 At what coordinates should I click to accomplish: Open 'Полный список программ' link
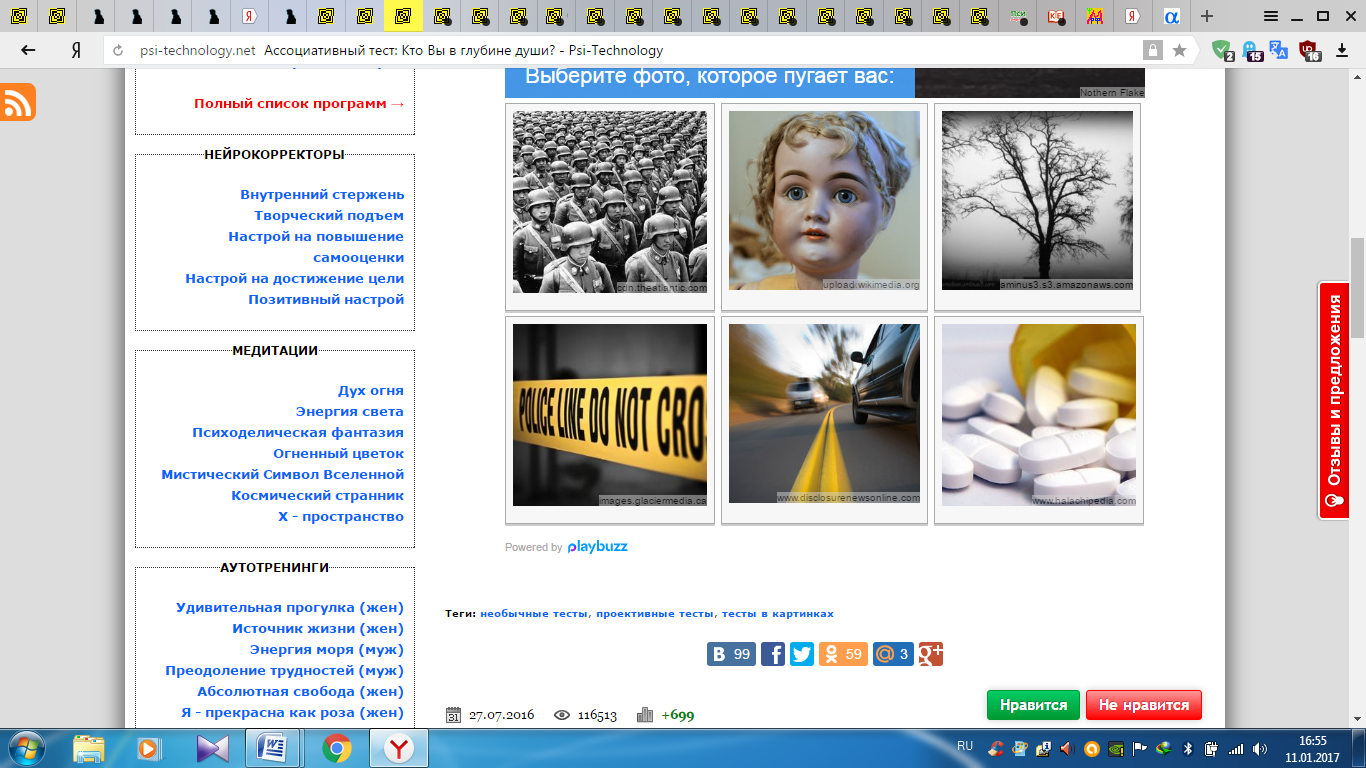(x=299, y=103)
